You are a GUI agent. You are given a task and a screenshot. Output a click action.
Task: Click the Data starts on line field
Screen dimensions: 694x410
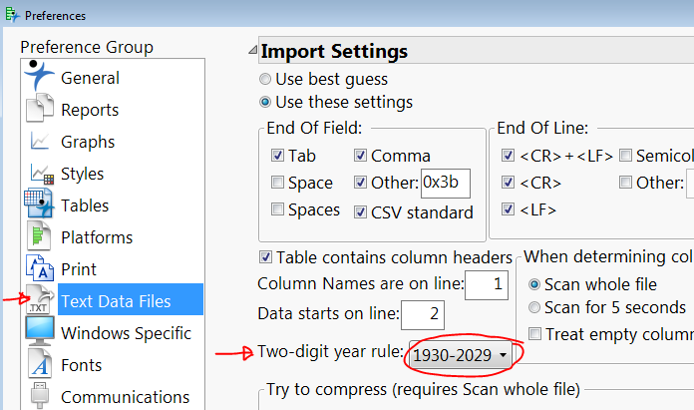(422, 314)
